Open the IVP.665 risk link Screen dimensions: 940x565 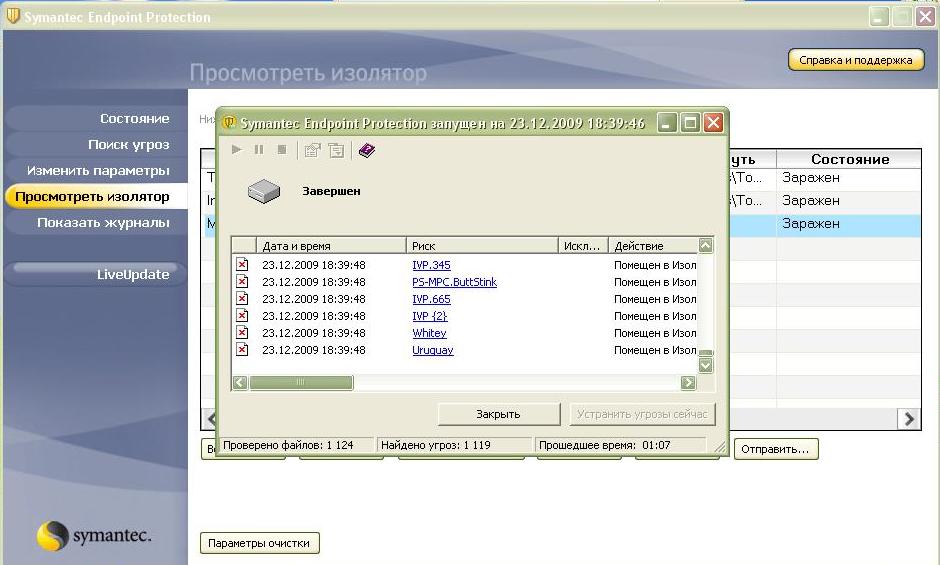pos(431,299)
